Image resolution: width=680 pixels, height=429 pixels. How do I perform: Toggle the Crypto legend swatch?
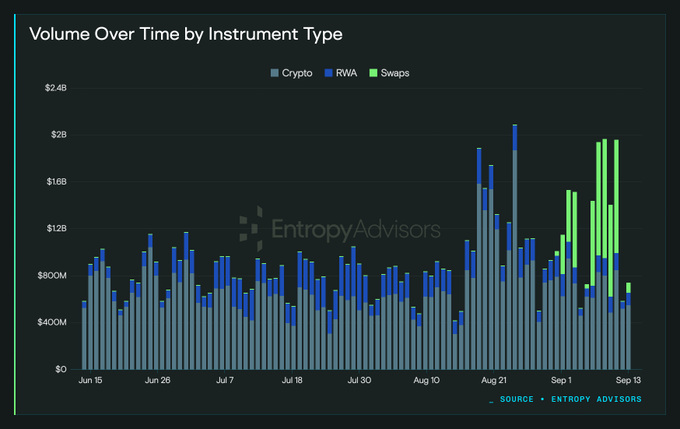pyautogui.click(x=275, y=73)
